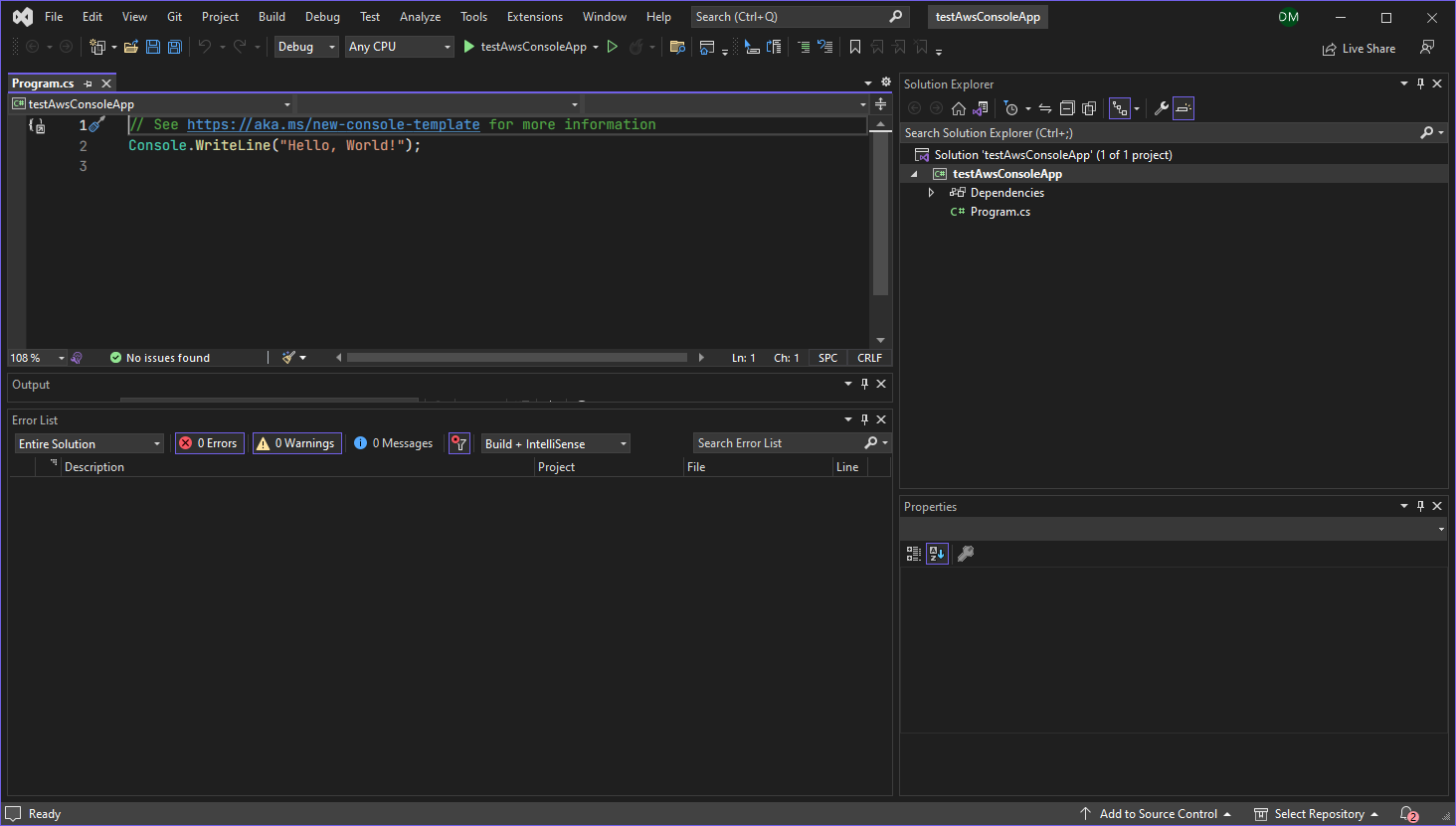Click the Search Error List field
Screen dimensions: 1456x826
click(x=780, y=443)
